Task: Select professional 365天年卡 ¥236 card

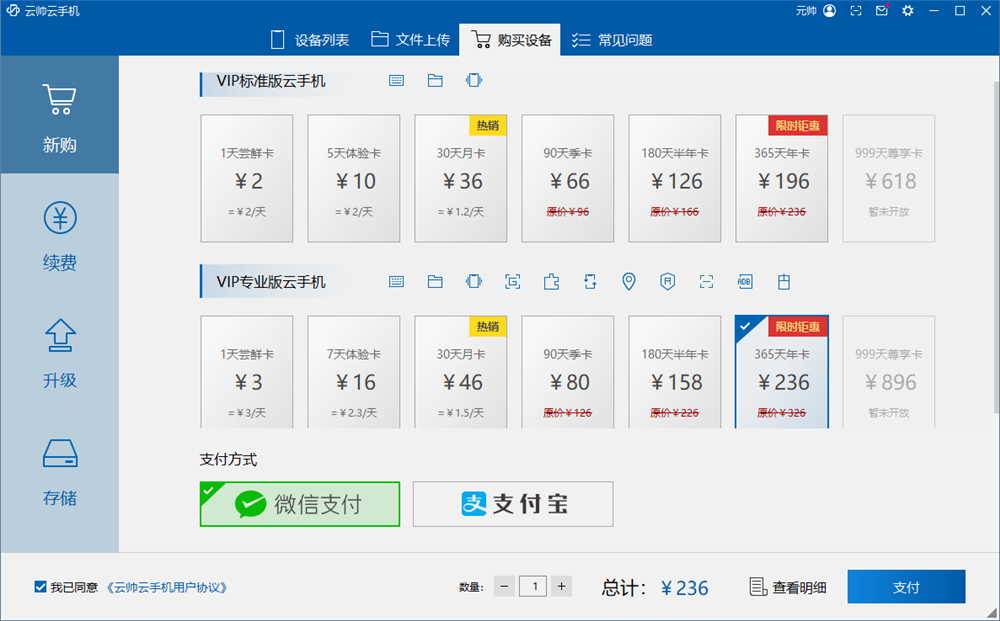Action: [782, 372]
